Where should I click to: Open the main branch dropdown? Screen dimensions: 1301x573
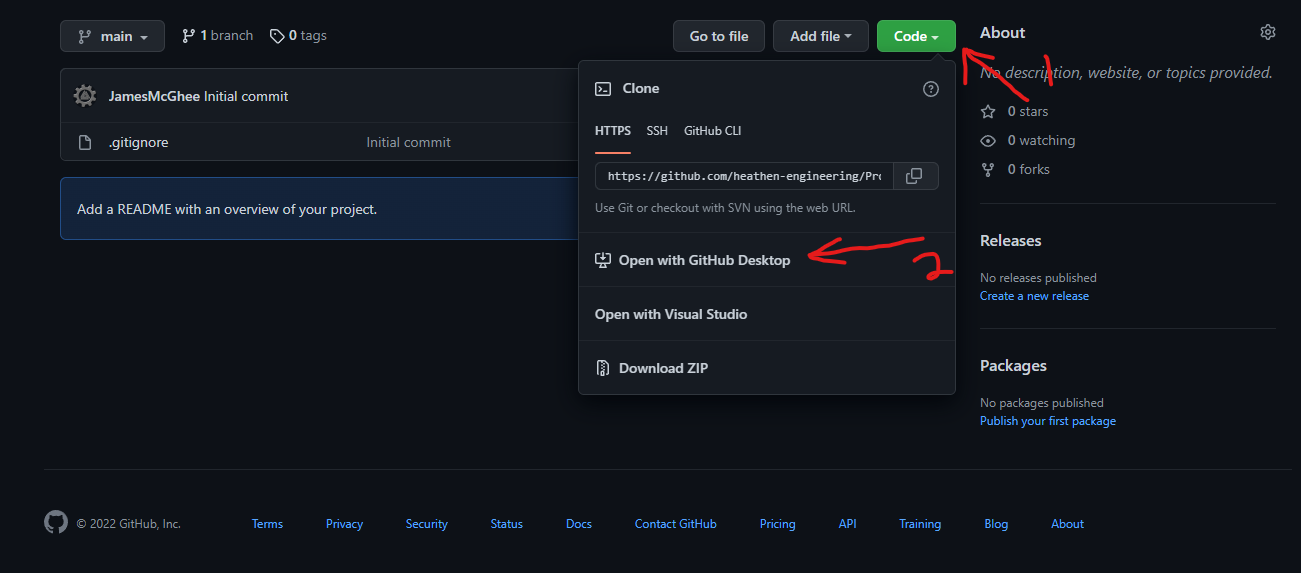point(112,36)
